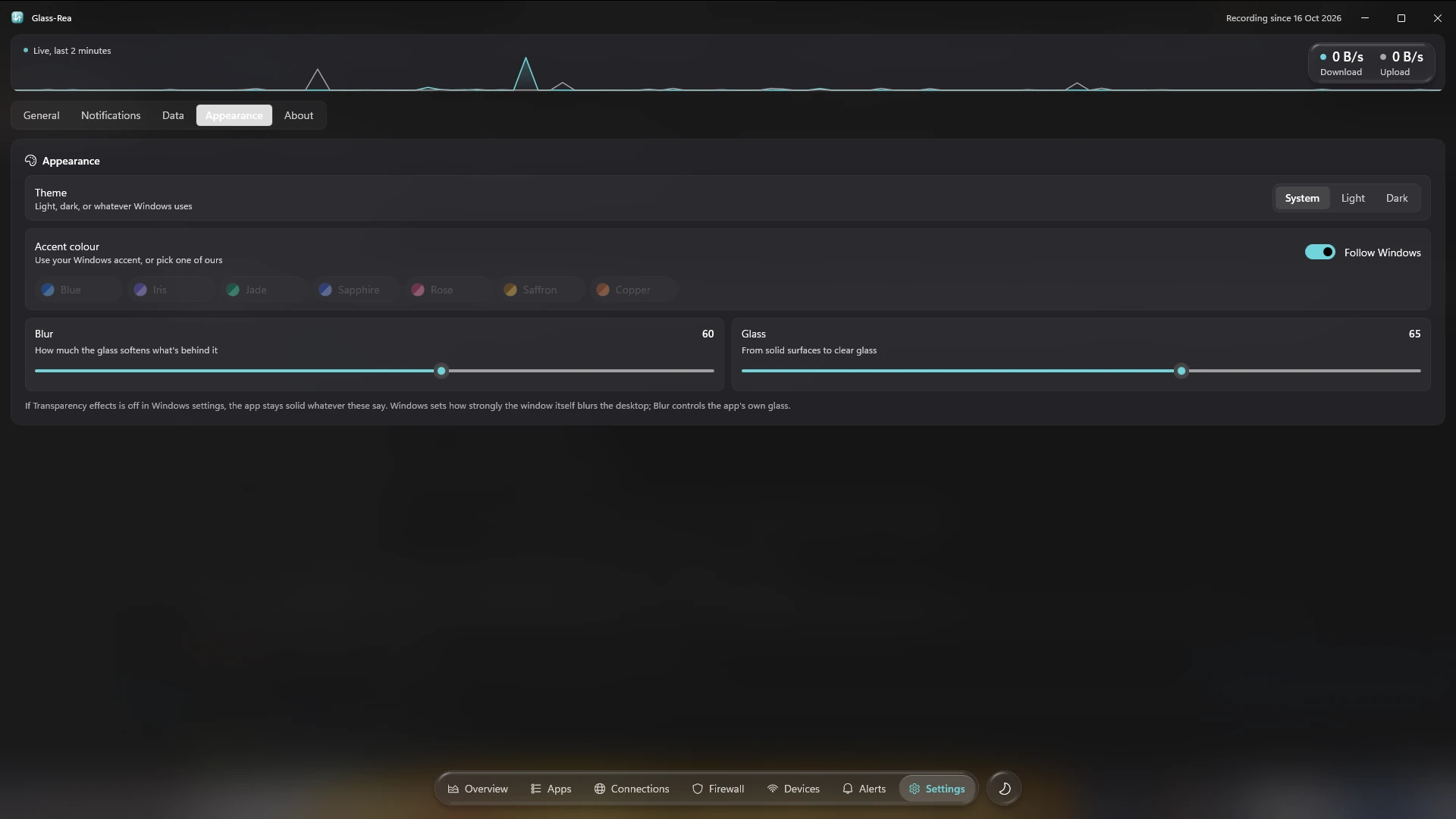Switch to the Notifications tab
Image resolution: width=1456 pixels, height=819 pixels.
(x=111, y=115)
